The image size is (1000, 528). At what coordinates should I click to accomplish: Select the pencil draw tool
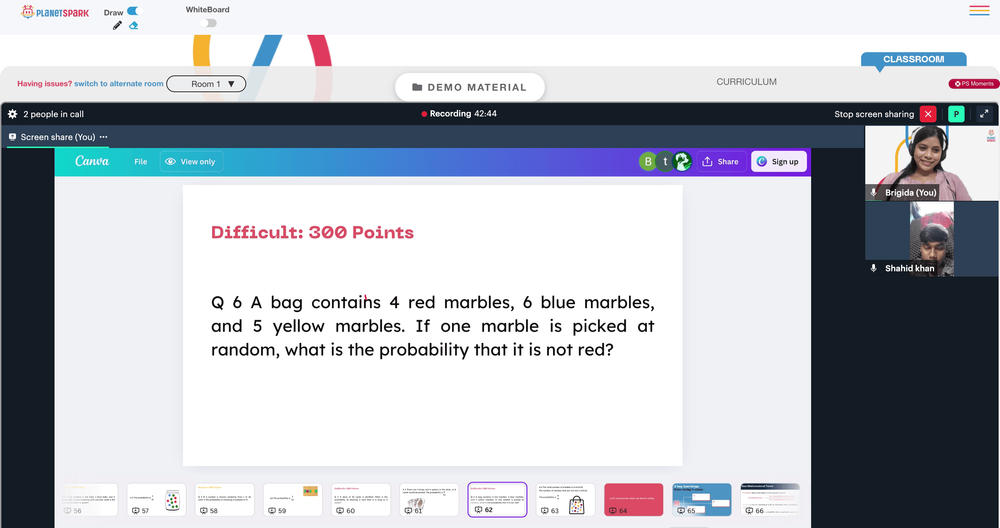[x=117, y=26]
